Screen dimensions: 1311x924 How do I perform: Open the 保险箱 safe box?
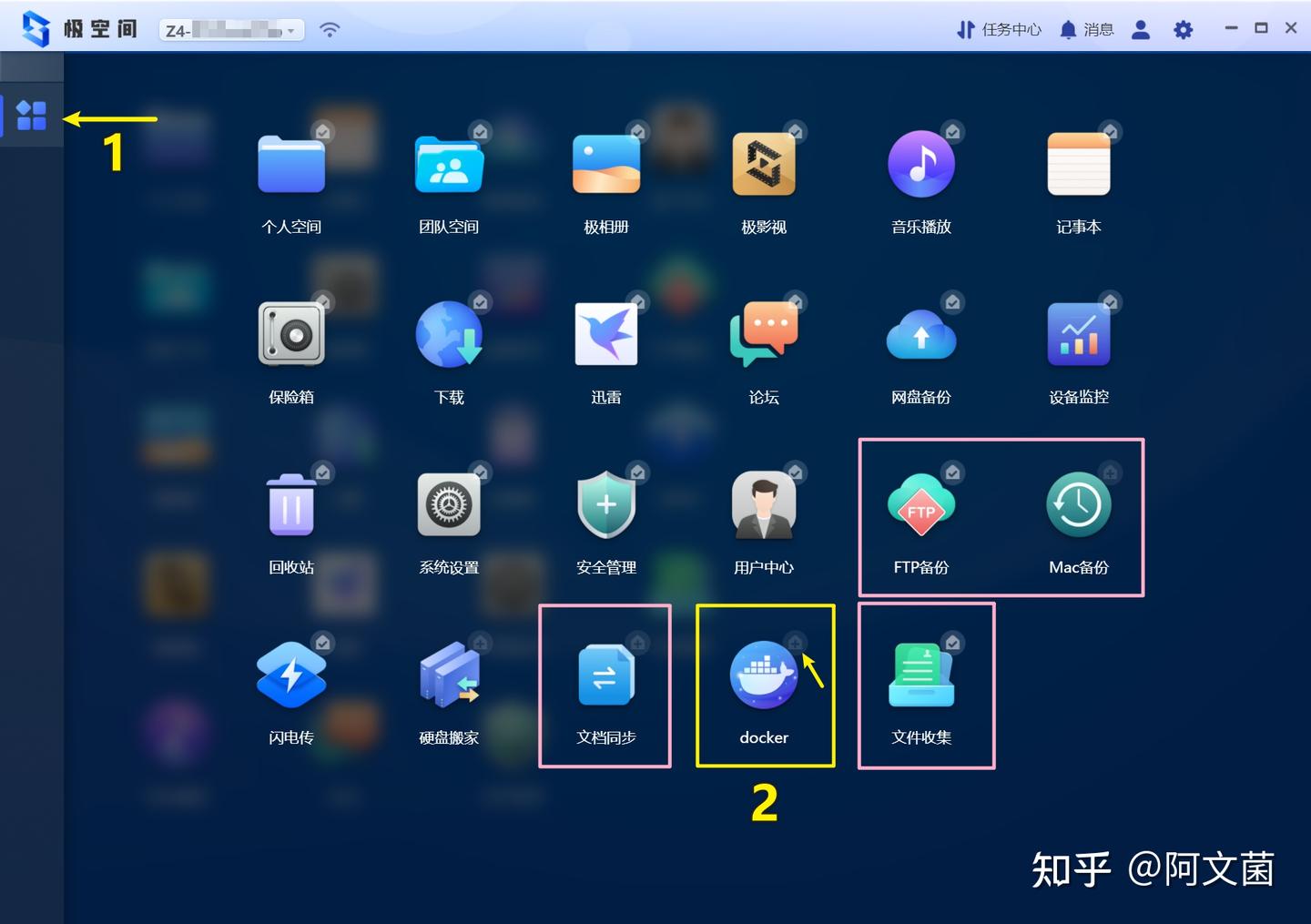click(290, 334)
